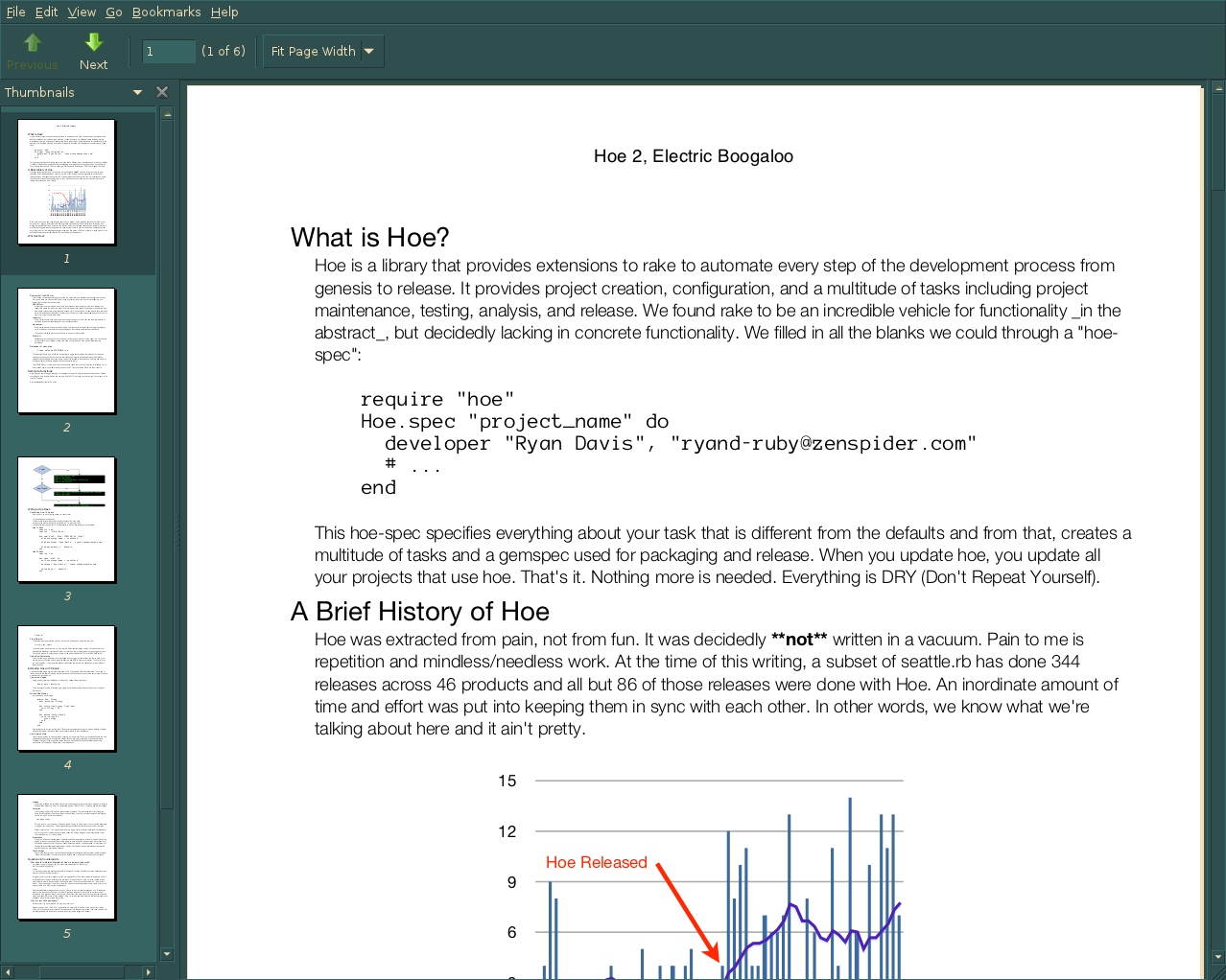Click the 'require "hoe"' code line
Viewport: 1226px width, 980px height.
tap(437, 399)
